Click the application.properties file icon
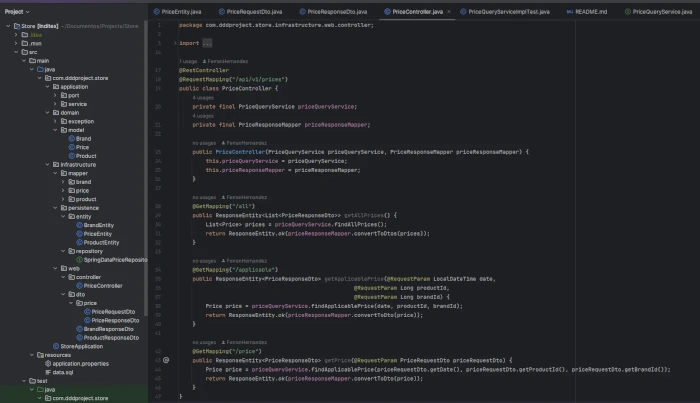This screenshot has width=700, height=403. 48,363
